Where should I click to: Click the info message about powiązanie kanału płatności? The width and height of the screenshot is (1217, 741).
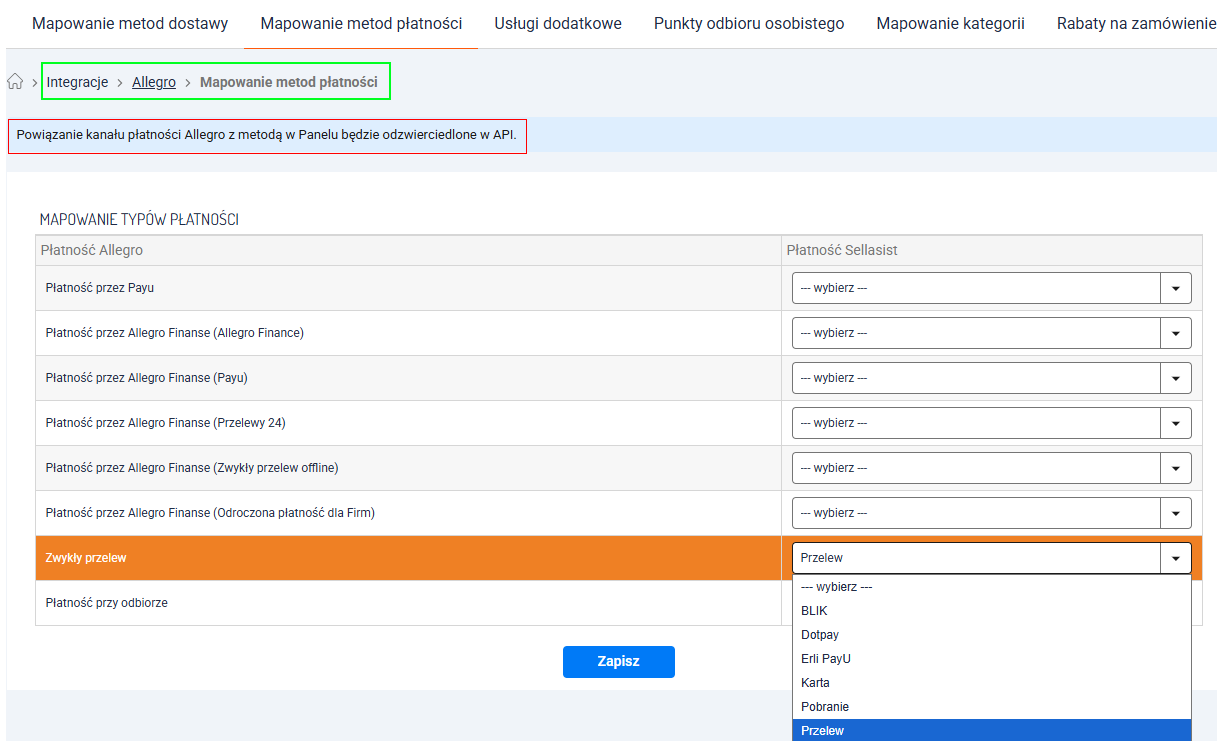267,135
